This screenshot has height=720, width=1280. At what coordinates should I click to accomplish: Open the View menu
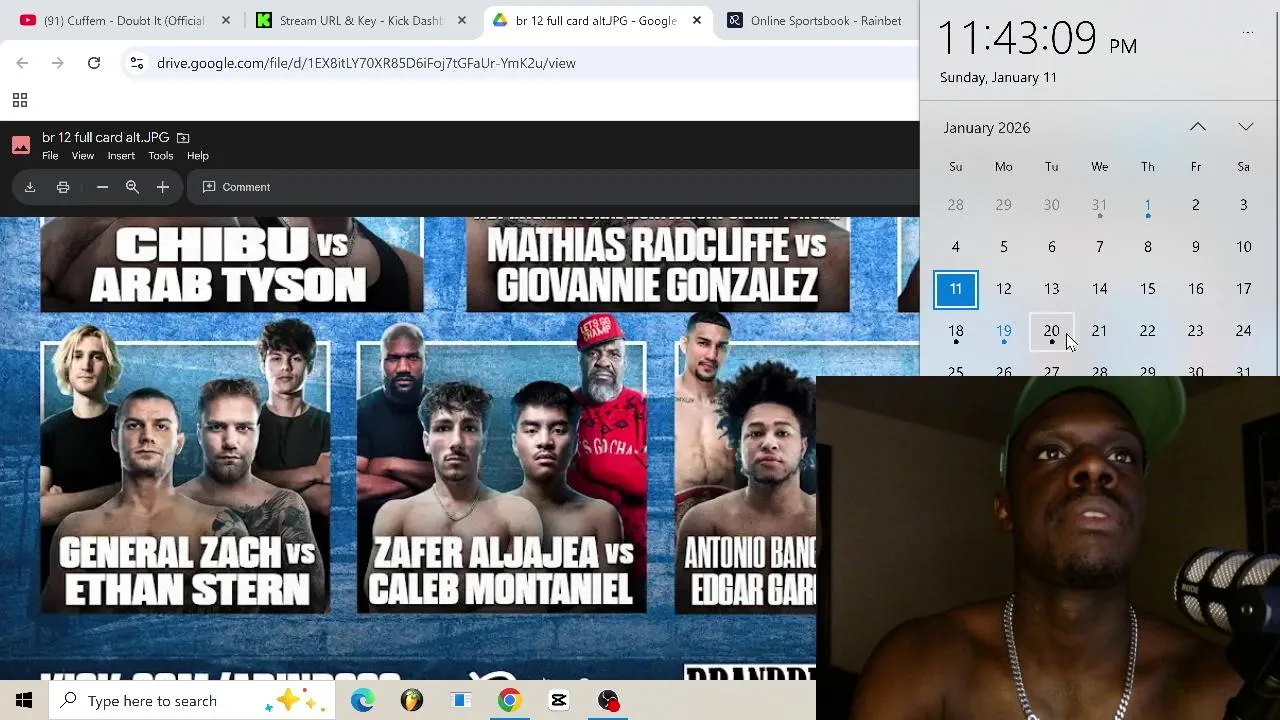click(83, 156)
